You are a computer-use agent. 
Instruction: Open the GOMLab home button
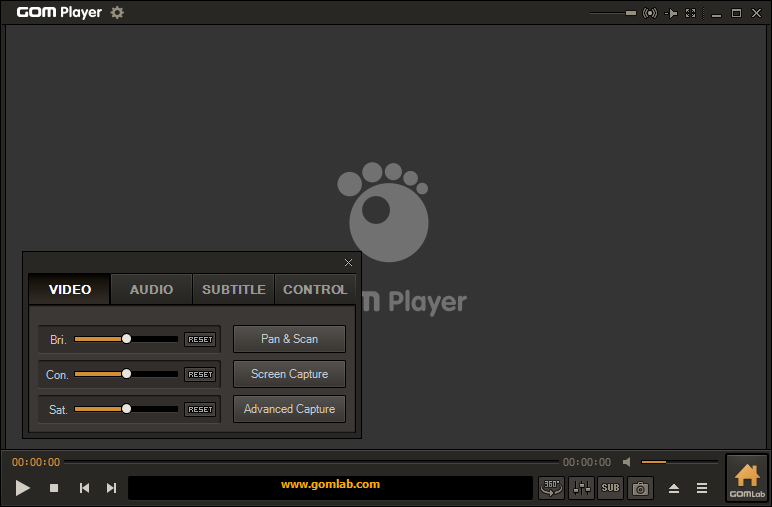[x=747, y=480]
